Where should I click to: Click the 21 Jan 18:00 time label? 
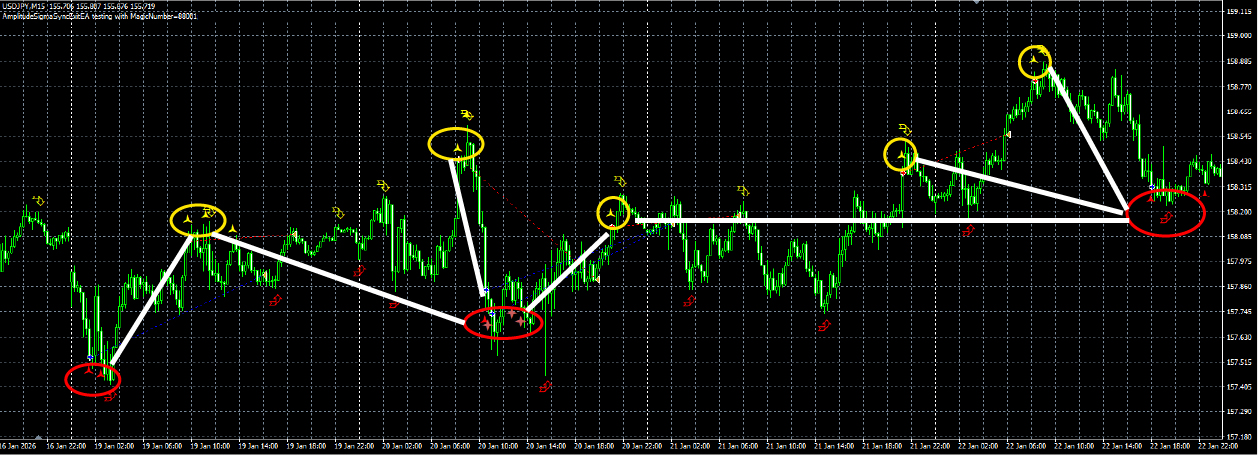(882, 446)
